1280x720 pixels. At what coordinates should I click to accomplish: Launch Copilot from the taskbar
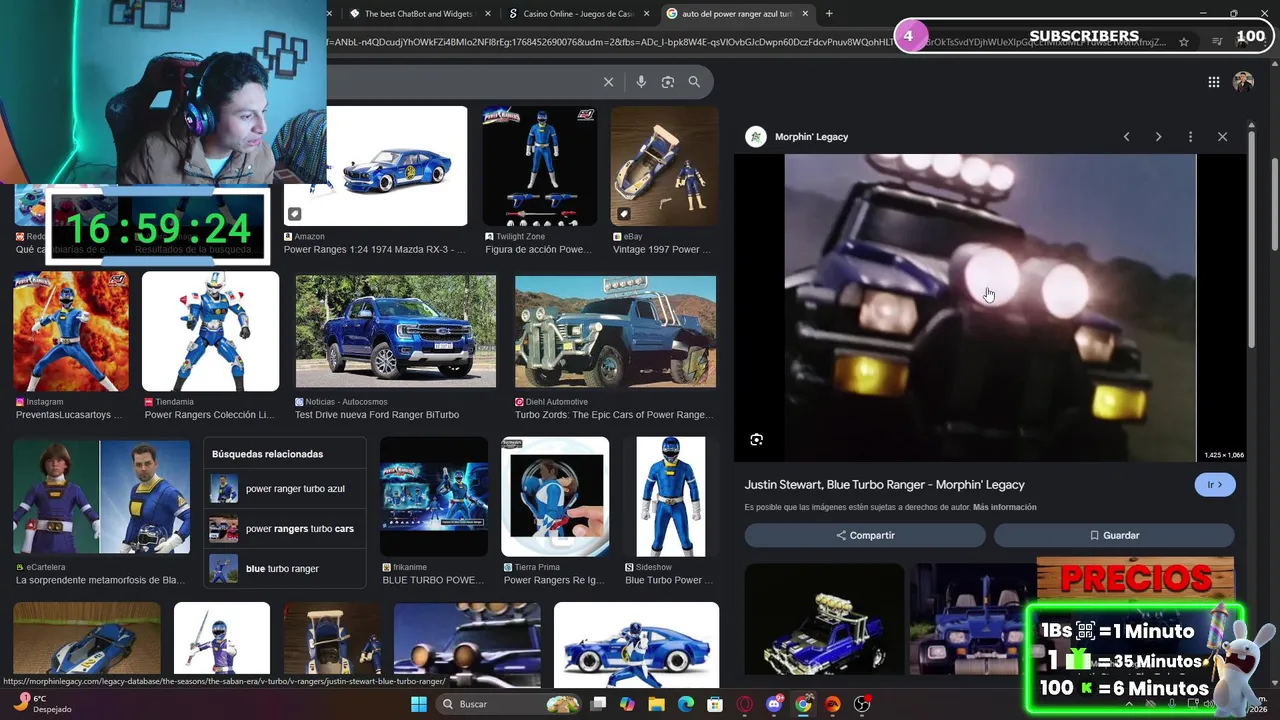coord(627,704)
